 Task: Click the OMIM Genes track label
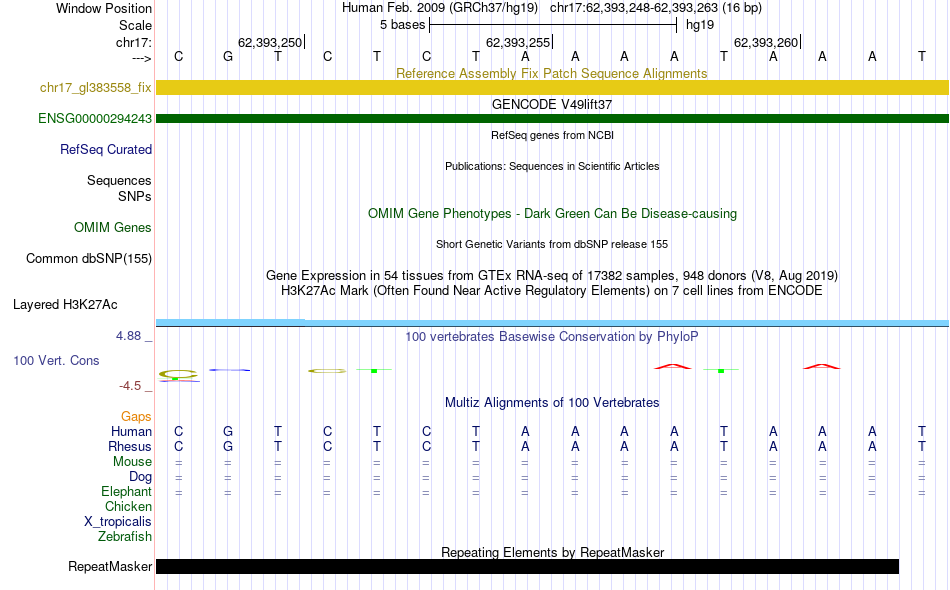pyautogui.click(x=113, y=227)
